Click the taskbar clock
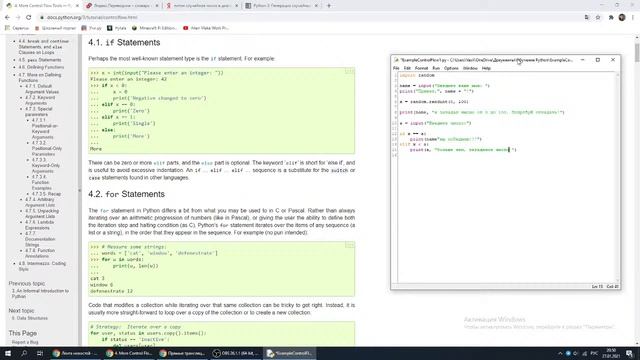The image size is (640, 360). [611, 353]
